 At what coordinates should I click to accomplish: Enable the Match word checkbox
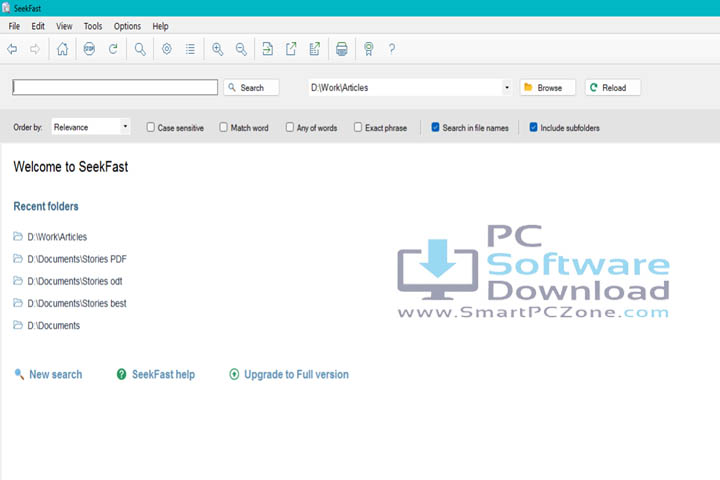click(x=223, y=127)
